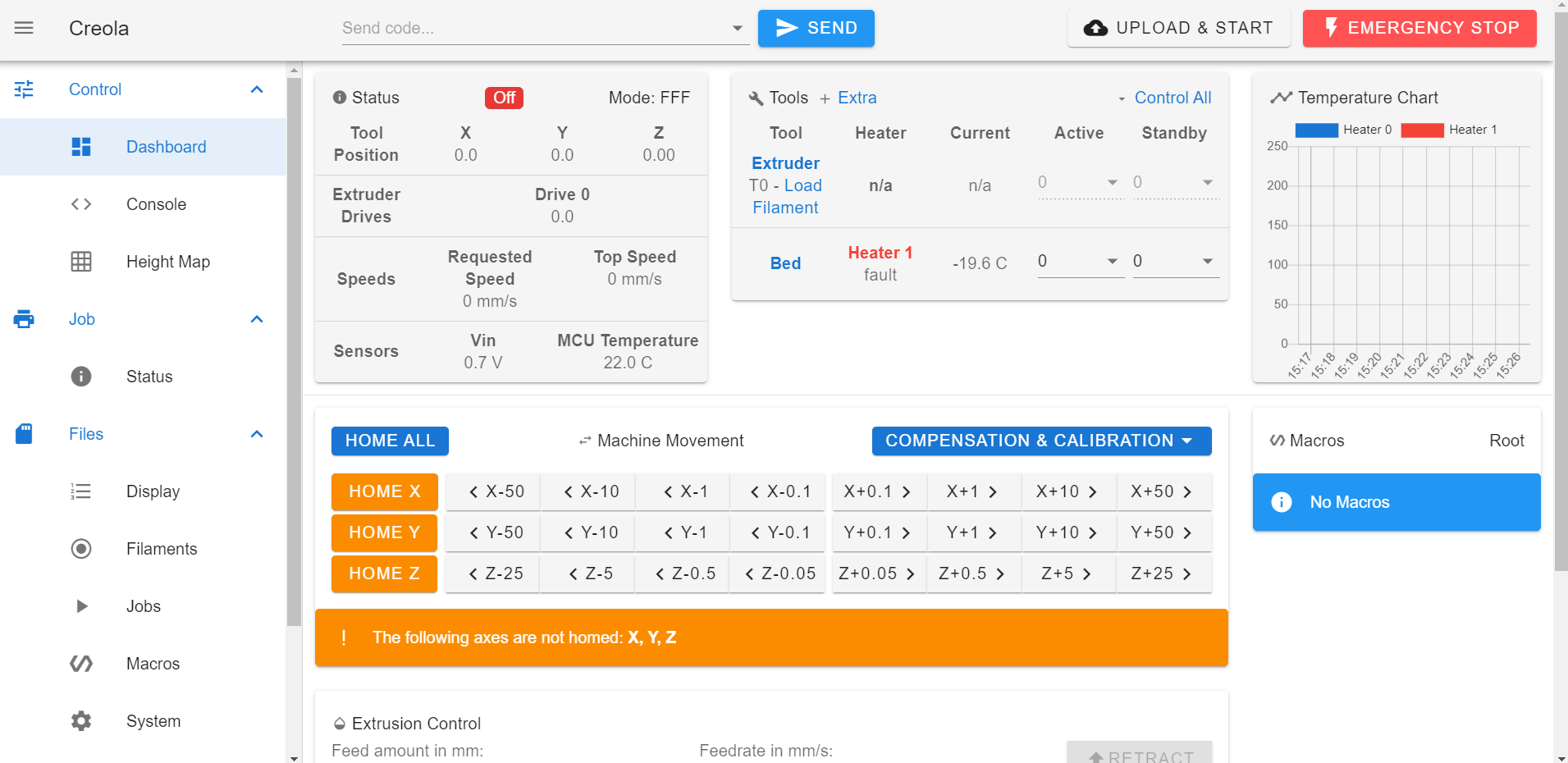
Task: Click the Macros icon in sidebar
Action: point(81,664)
